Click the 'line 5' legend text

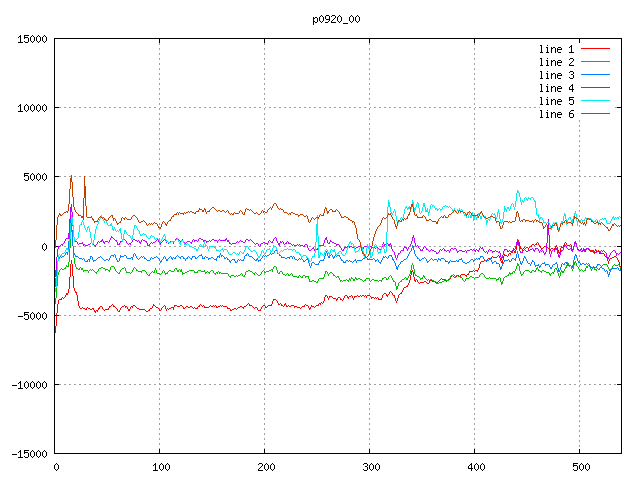556,101
